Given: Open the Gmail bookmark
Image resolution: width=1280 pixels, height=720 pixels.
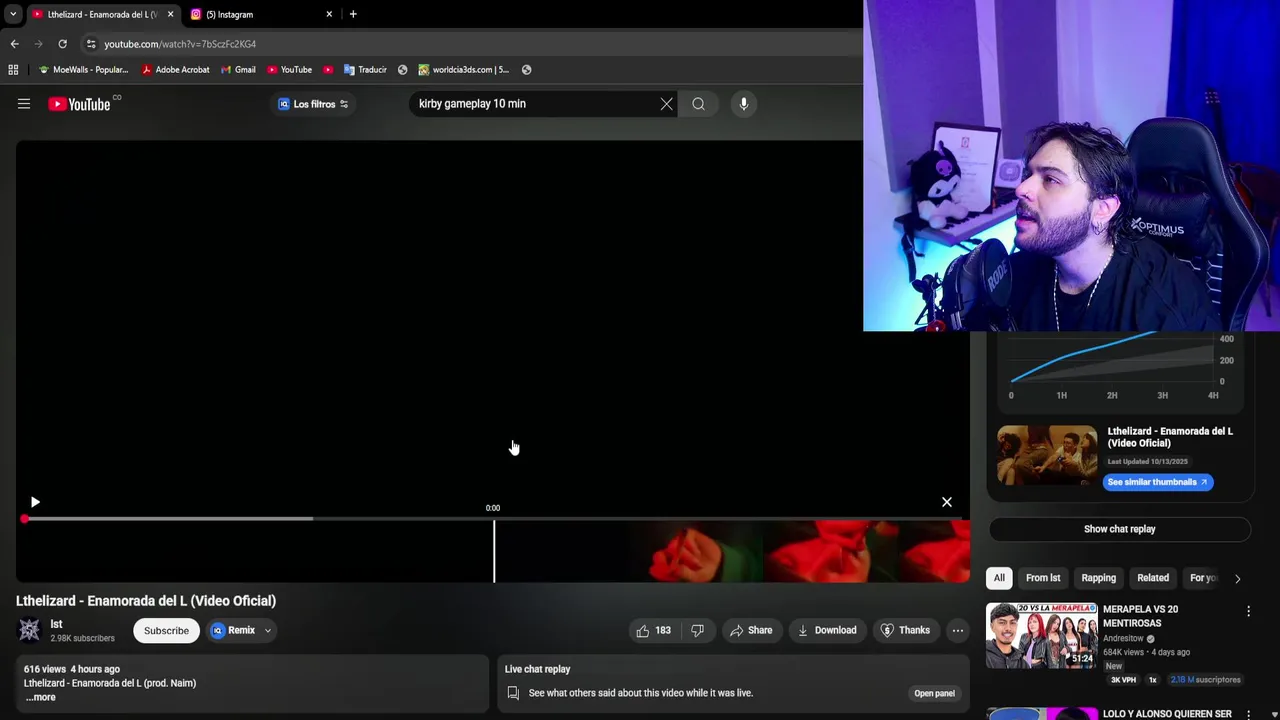Looking at the screenshot, I should [x=238, y=70].
